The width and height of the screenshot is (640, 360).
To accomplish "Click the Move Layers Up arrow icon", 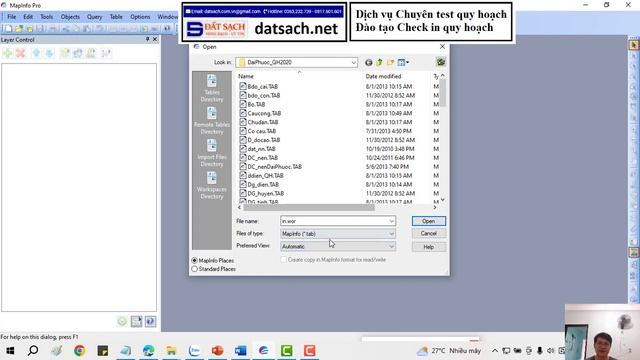I will [36, 53].
